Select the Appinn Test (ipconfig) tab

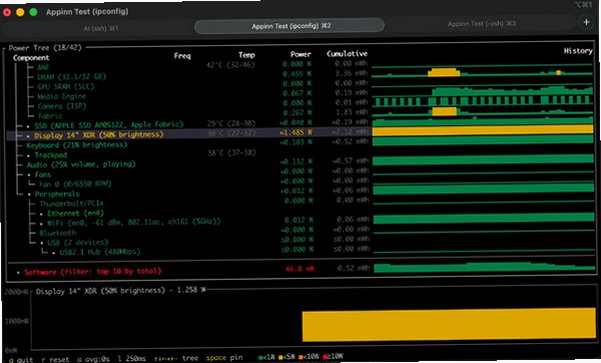tap(290, 26)
